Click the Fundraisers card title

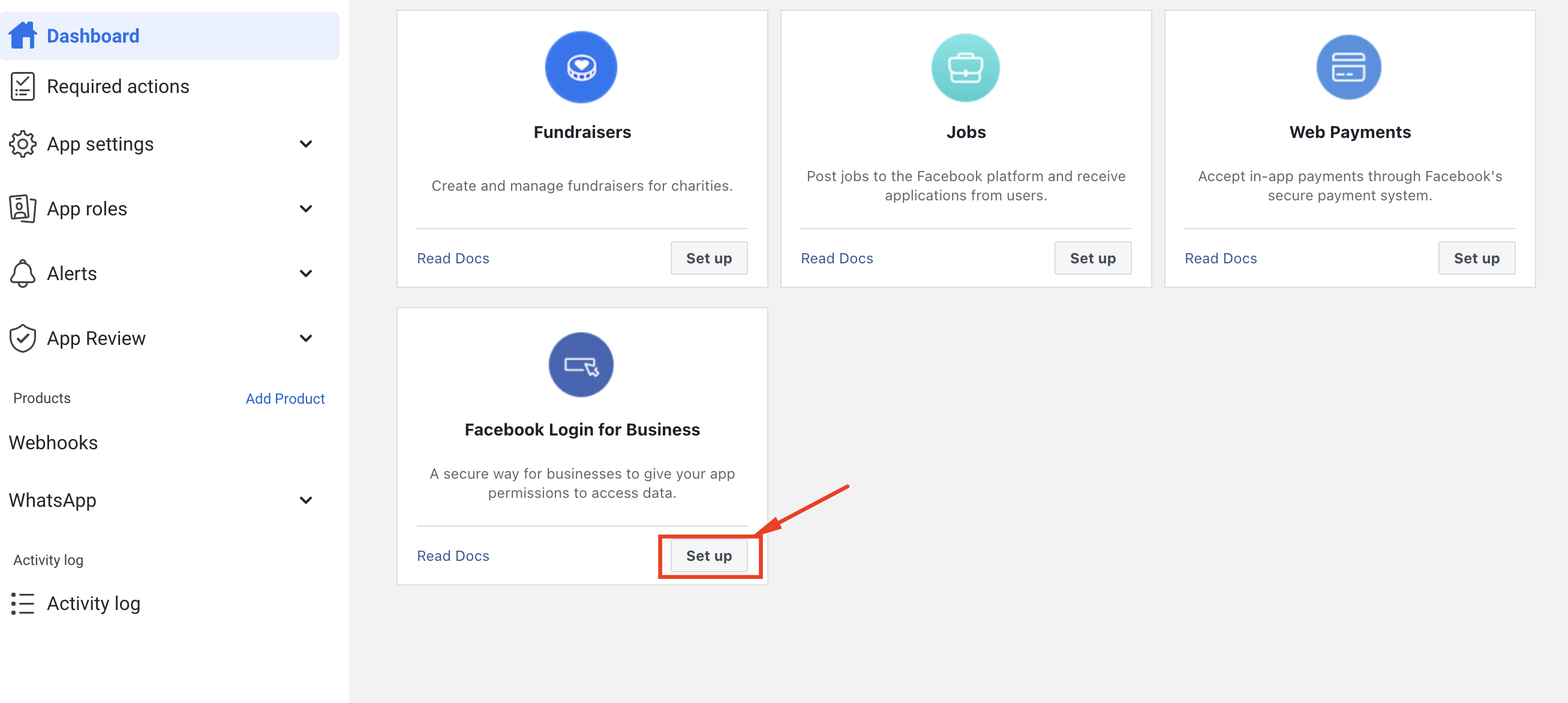[x=582, y=132]
